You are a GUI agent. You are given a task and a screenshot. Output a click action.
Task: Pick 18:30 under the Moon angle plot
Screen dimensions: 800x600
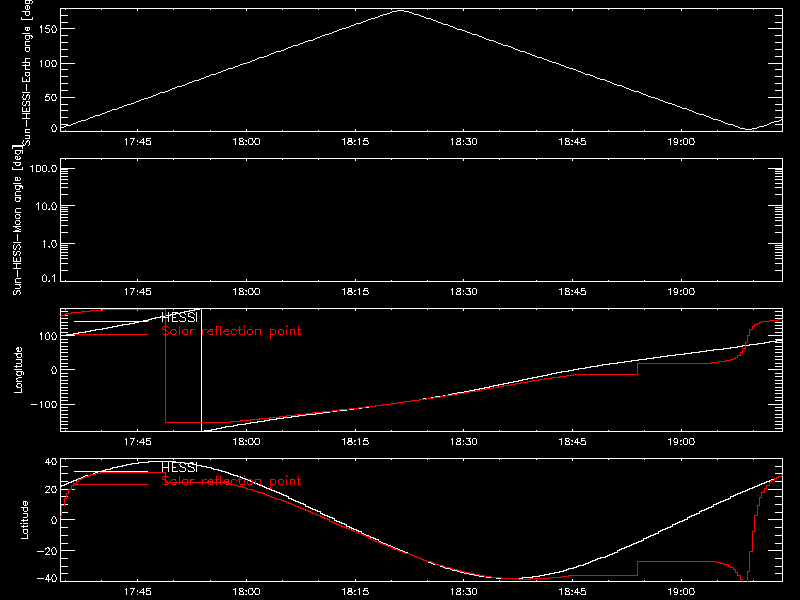pos(464,292)
